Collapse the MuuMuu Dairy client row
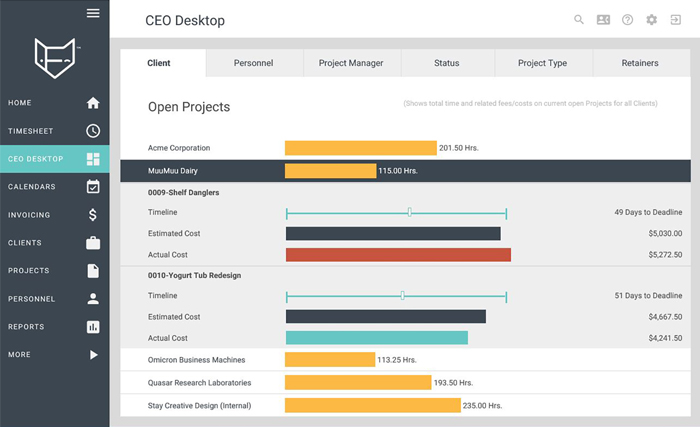Viewport: 700px width, 427px height. point(170,171)
